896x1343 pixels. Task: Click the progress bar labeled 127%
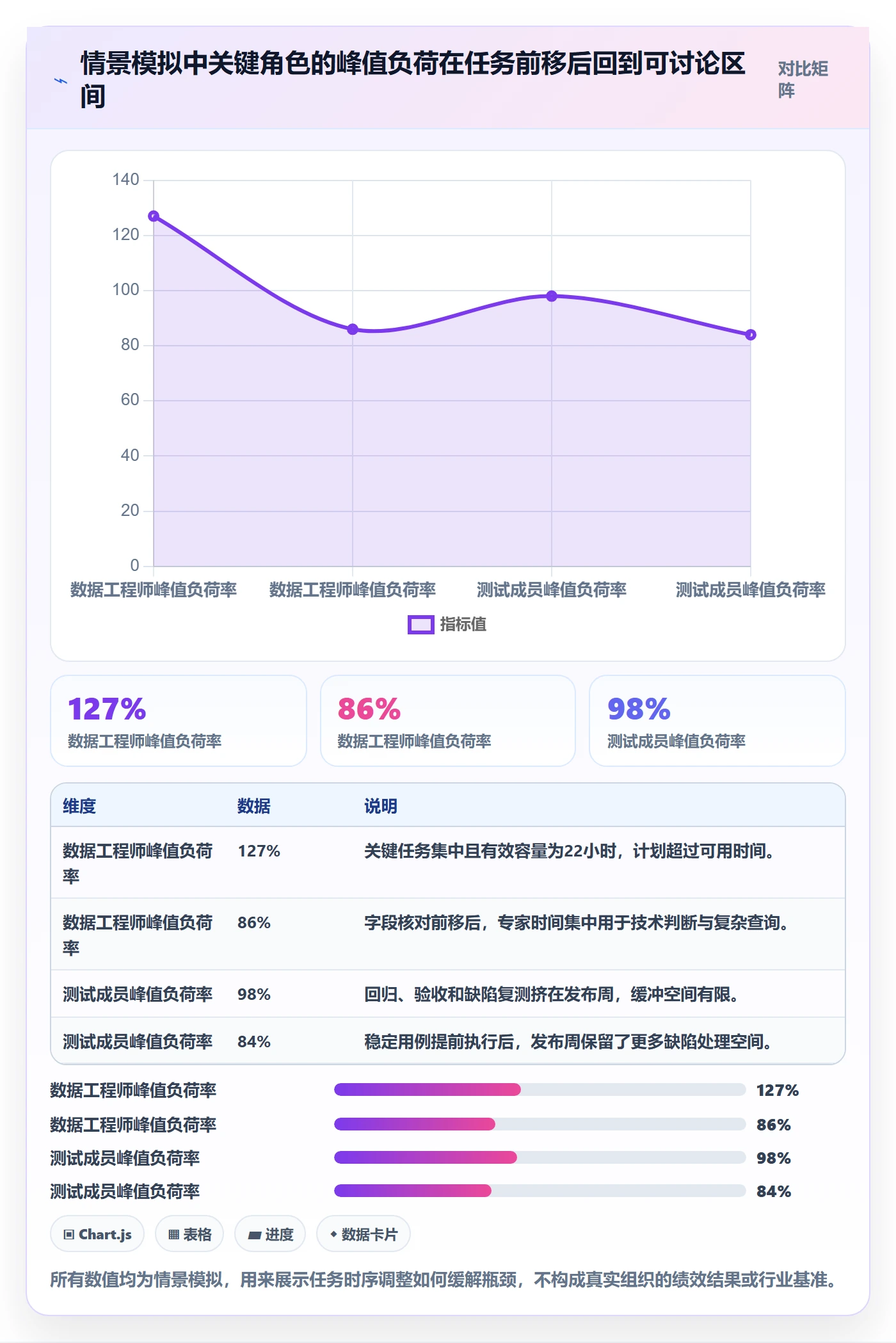coord(540,1090)
